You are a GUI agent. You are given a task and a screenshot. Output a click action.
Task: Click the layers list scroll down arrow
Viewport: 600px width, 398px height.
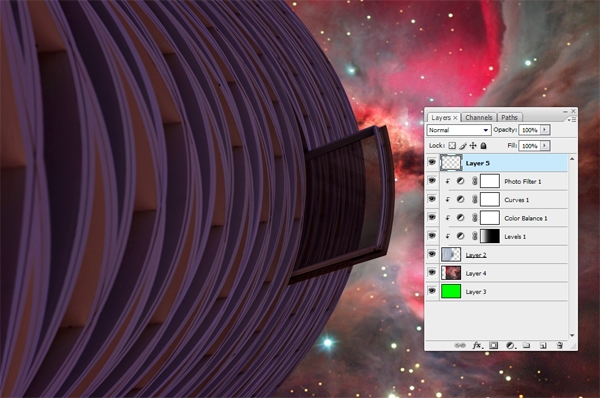(x=572, y=335)
